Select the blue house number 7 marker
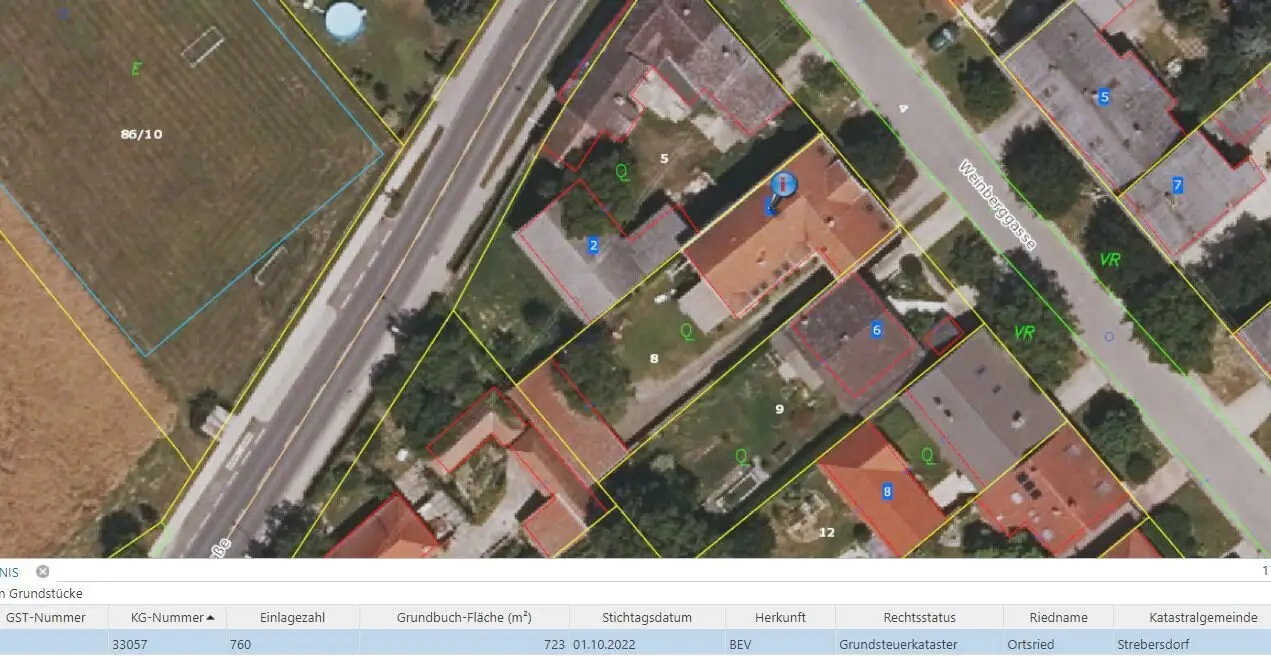1271x656 pixels. pos(1177,185)
